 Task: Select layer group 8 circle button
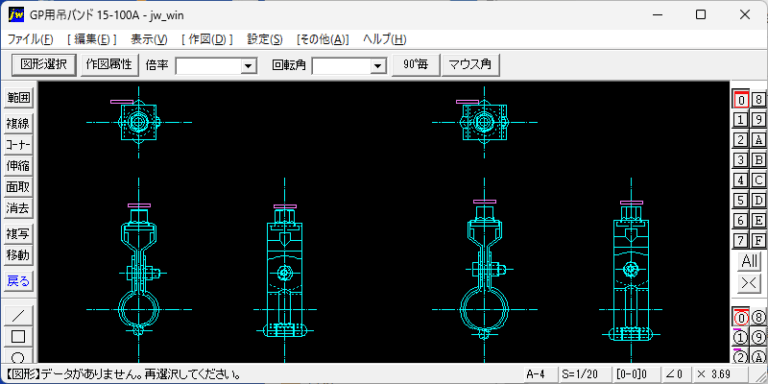click(758, 317)
